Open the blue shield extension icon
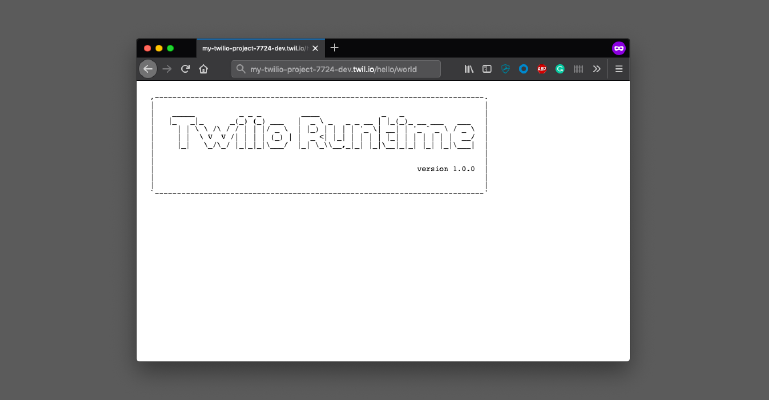The image size is (769, 400). 505,69
